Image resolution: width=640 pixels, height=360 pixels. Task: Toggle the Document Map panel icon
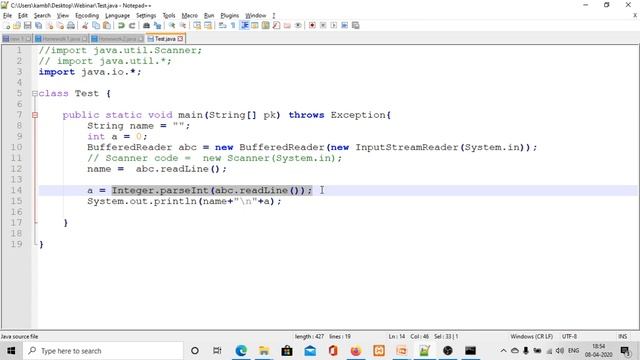coord(265,25)
